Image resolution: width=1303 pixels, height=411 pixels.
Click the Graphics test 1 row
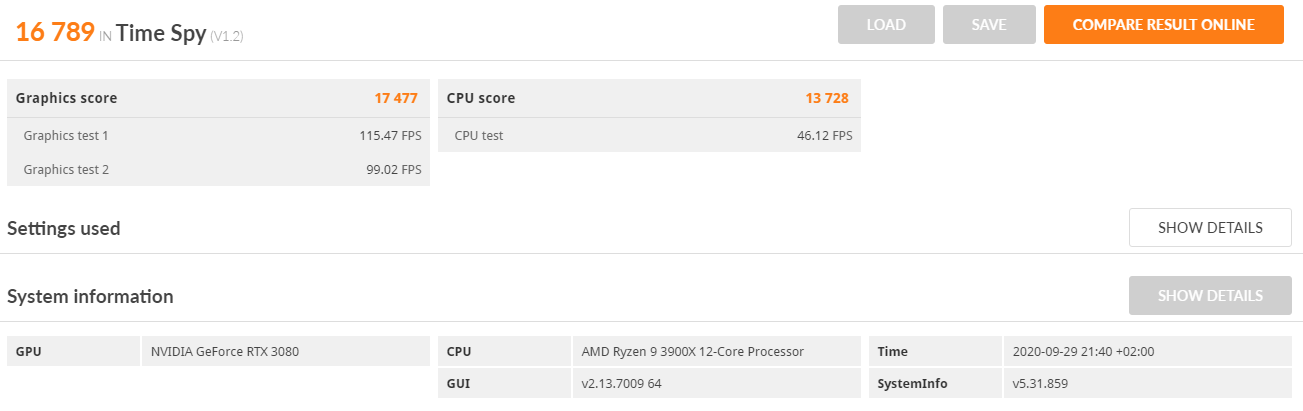pyautogui.click(x=218, y=135)
